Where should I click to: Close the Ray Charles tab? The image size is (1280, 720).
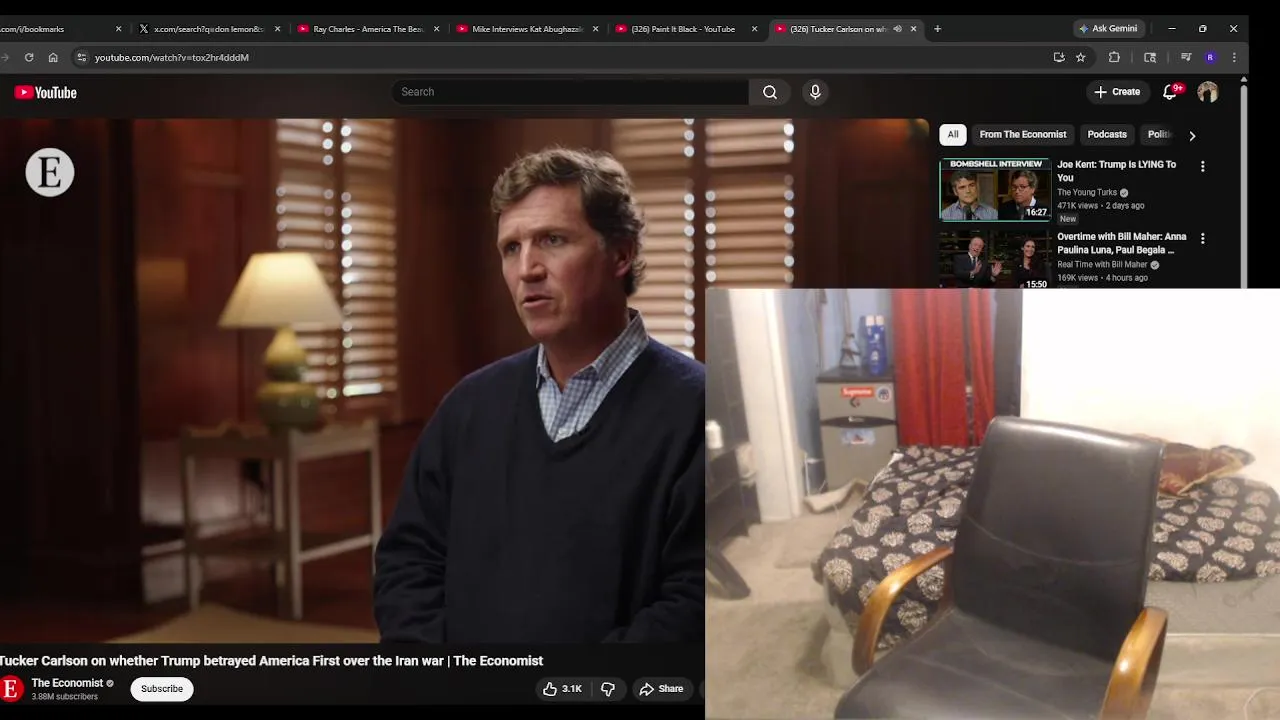436,29
